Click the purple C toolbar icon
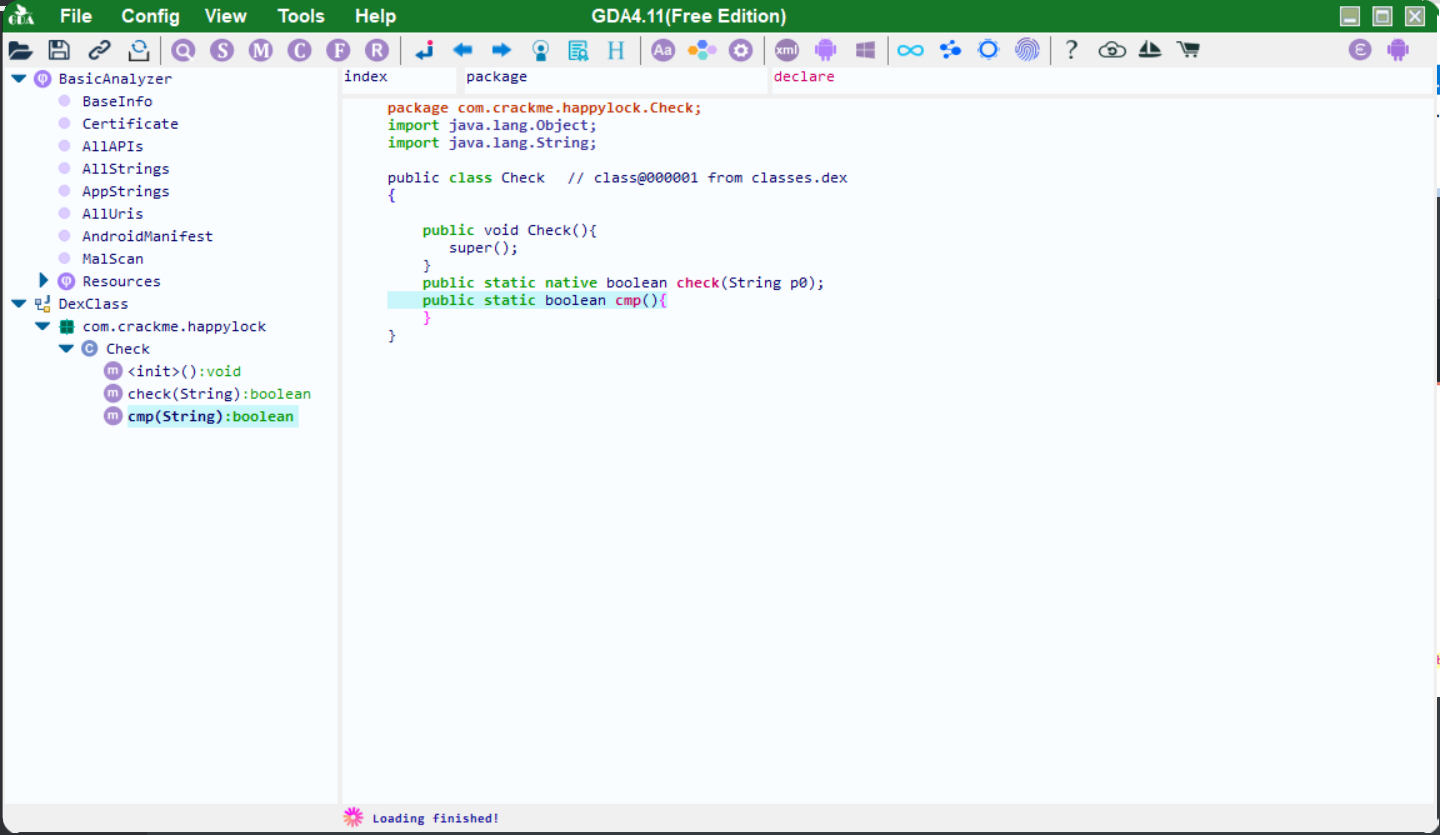Image resolution: width=1440 pixels, height=835 pixels. (x=299, y=50)
